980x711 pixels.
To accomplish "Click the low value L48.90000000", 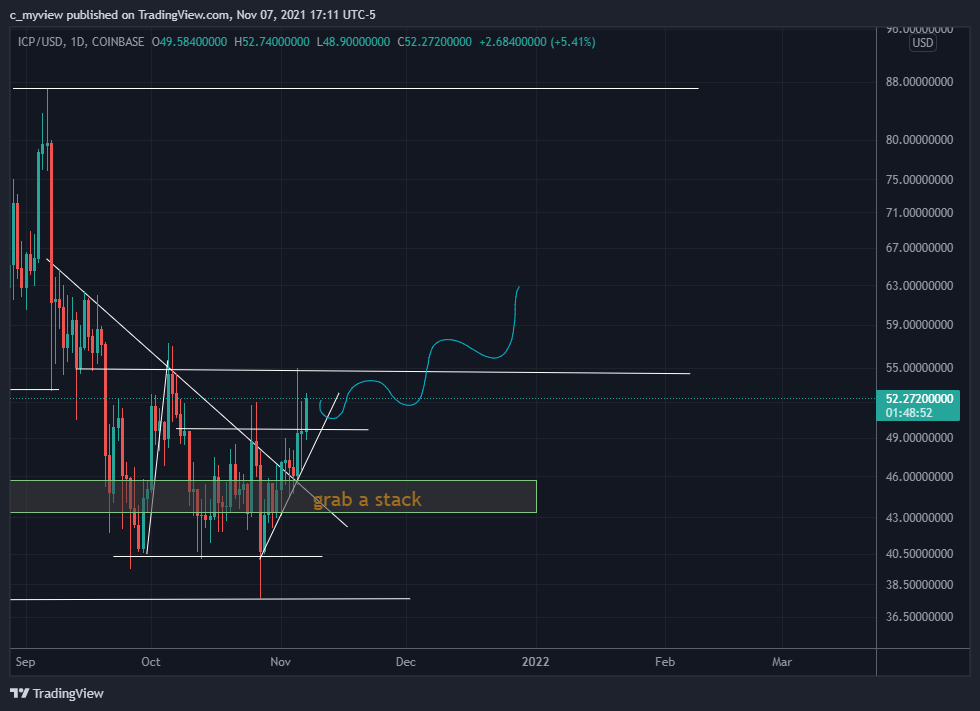I will pyautogui.click(x=353, y=42).
